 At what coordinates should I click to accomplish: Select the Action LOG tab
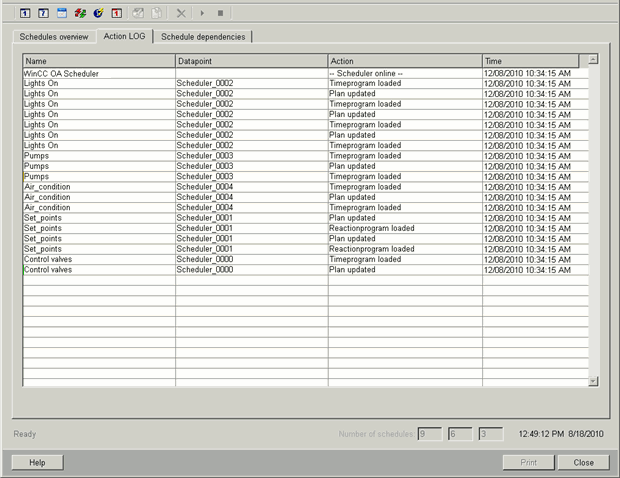point(125,37)
